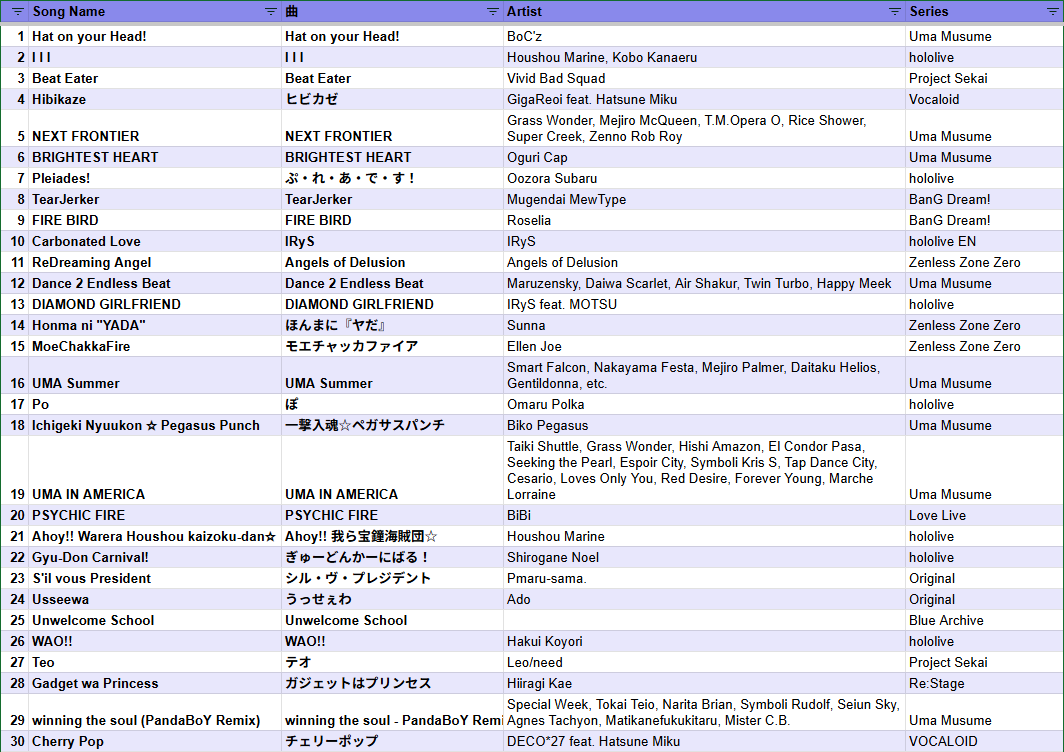Viewport: 1064px width, 752px height.
Task: Select the Song Name header cell
Action: pyautogui.click(x=155, y=12)
